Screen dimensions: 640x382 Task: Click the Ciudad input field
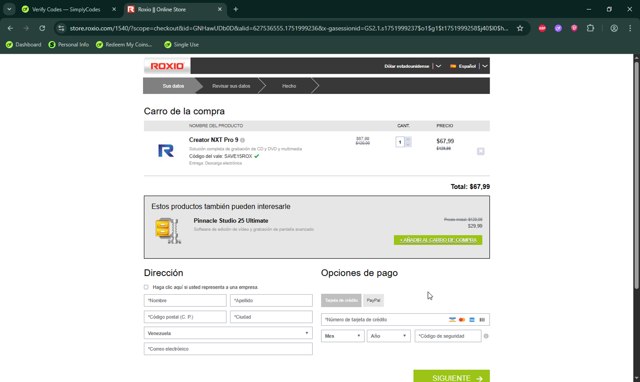tap(271, 317)
